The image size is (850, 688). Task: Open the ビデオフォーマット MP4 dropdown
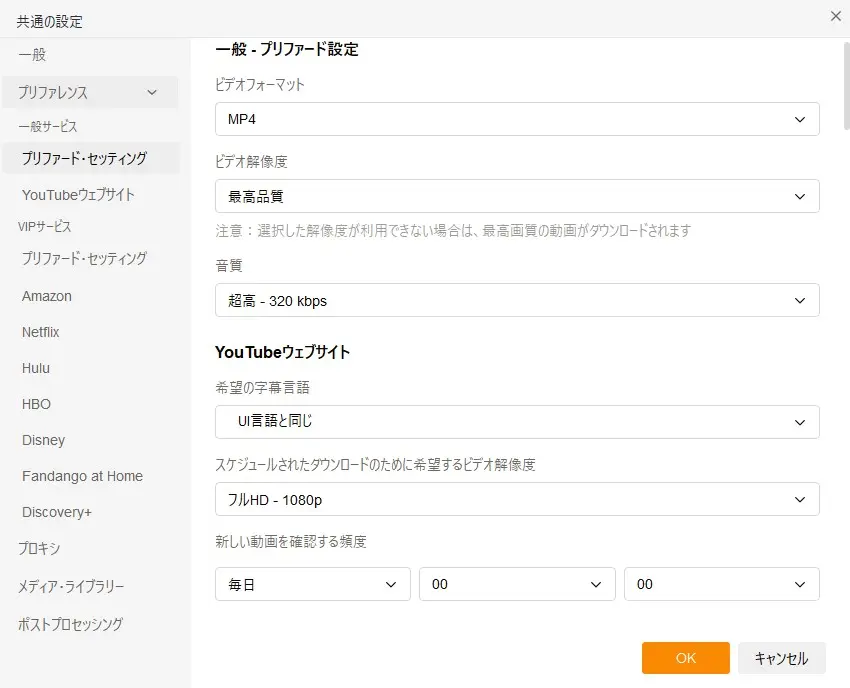tap(517, 119)
